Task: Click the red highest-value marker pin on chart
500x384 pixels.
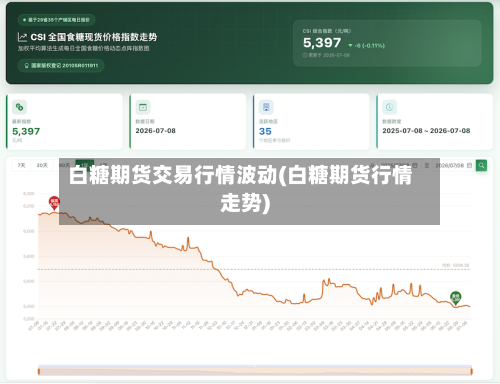Action: [x=54, y=203]
